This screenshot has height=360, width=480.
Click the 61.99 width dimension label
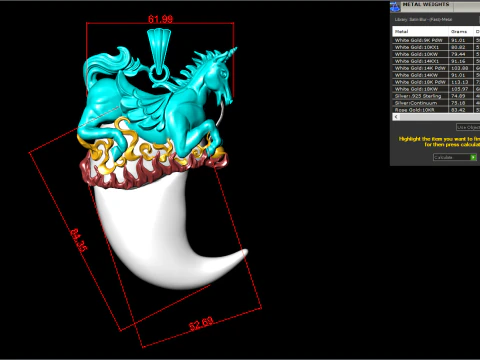[x=160, y=19]
